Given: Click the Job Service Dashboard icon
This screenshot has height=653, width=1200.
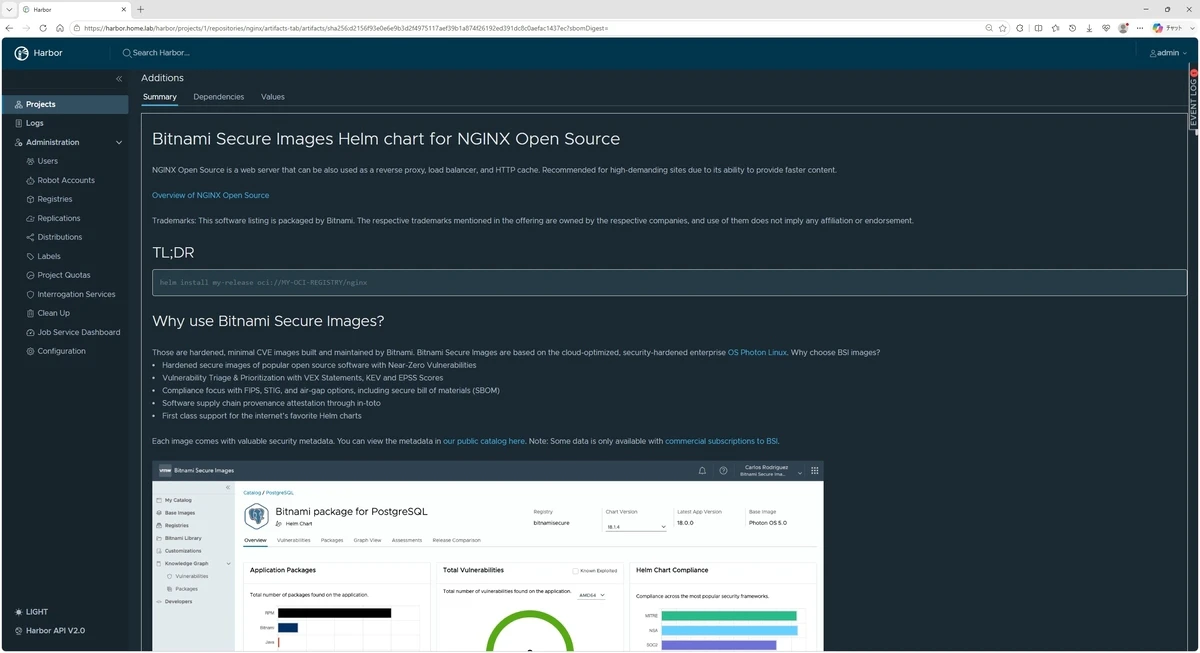Looking at the screenshot, I should 30,332.
